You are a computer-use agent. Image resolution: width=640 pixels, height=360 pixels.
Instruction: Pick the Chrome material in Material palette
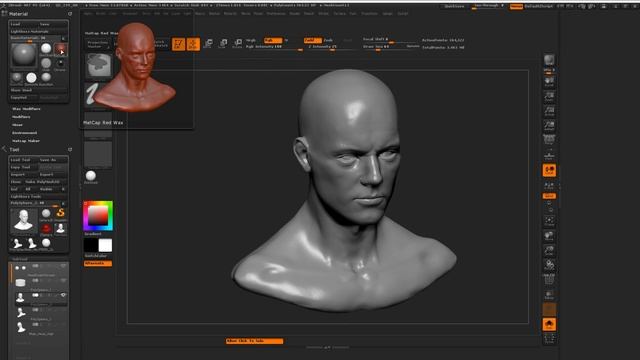point(60,64)
